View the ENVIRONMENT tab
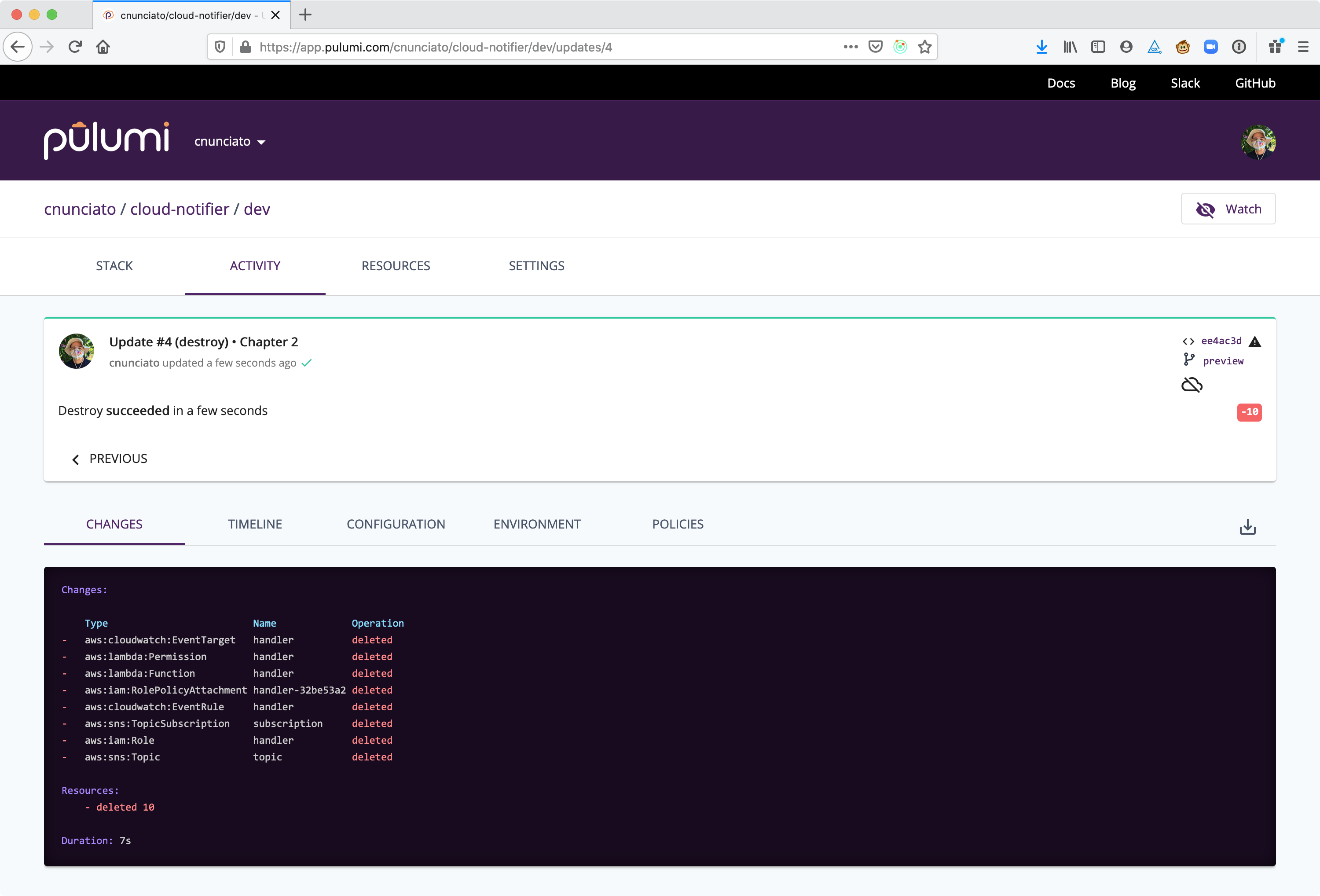 [537, 524]
